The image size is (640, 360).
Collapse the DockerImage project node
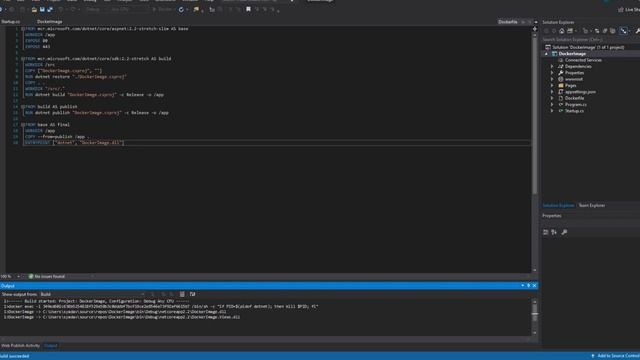(546, 54)
